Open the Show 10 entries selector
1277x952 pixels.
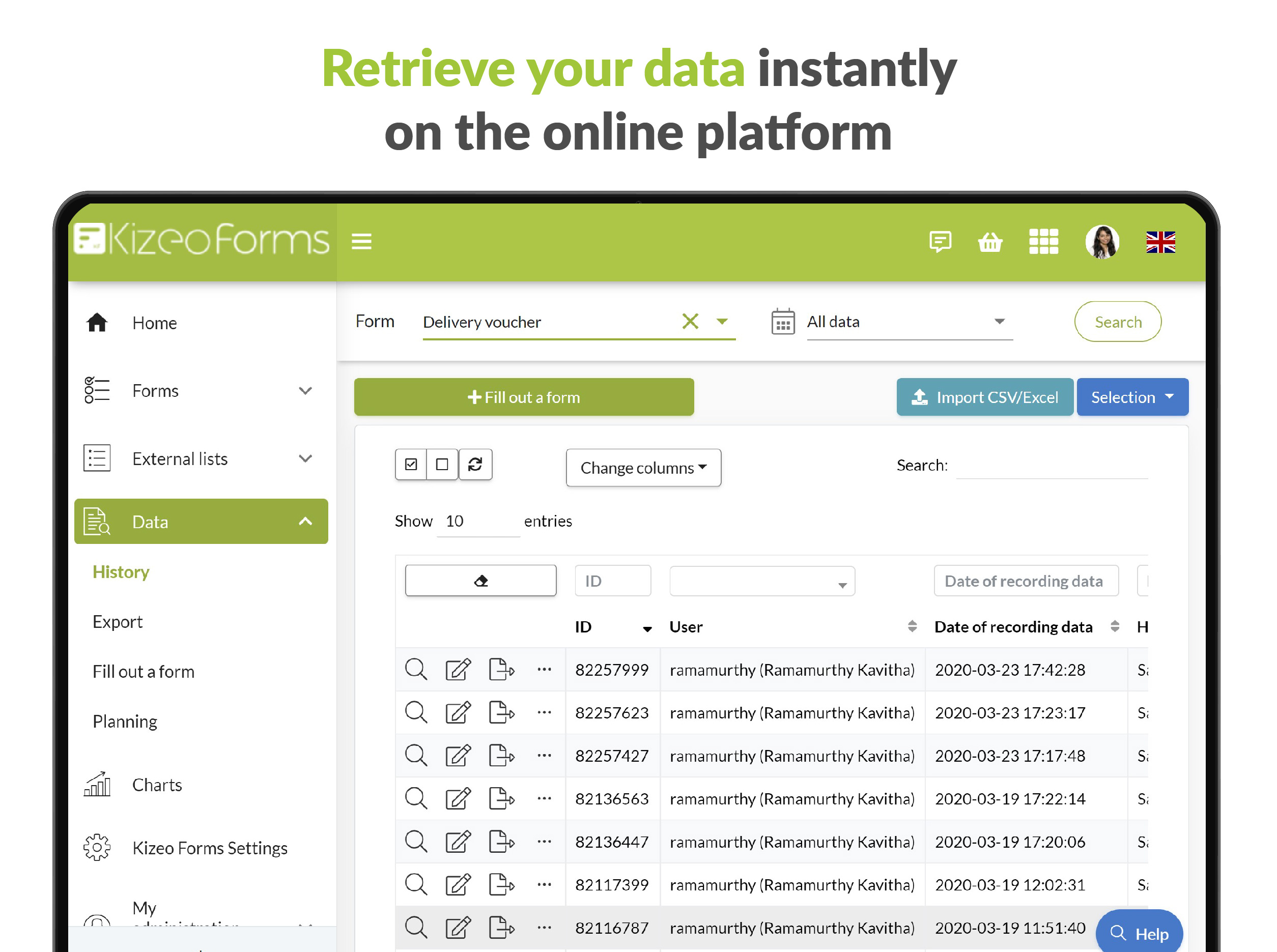pyautogui.click(x=478, y=521)
